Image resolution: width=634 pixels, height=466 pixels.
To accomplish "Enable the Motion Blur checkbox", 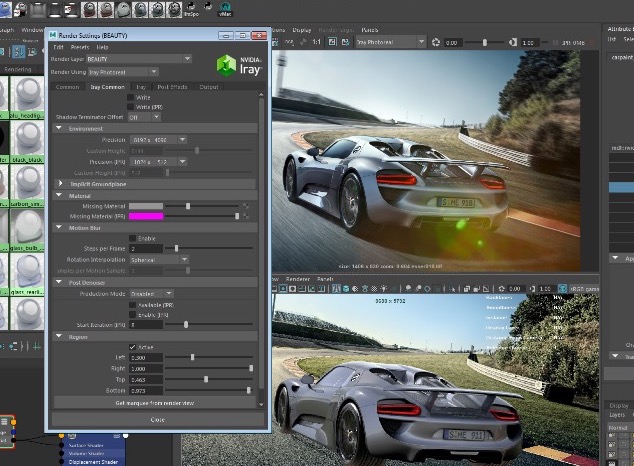I will pyautogui.click(x=133, y=237).
